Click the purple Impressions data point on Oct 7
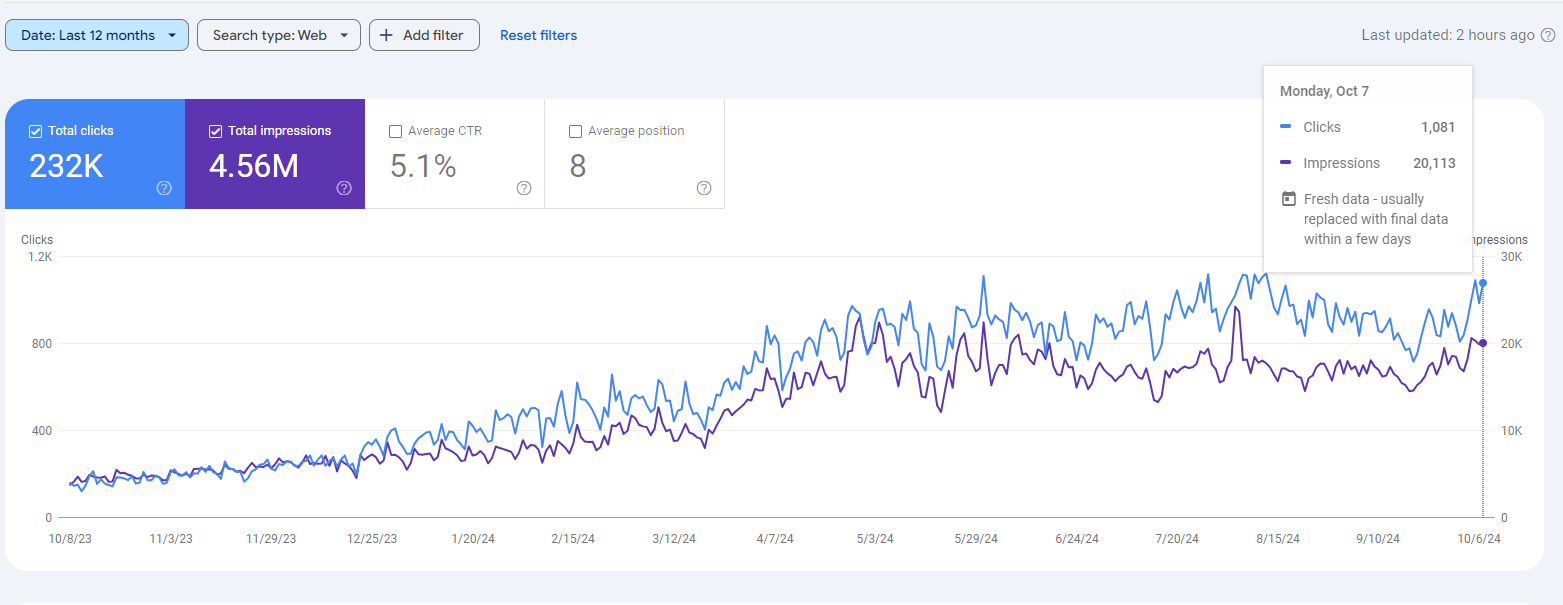1563x605 pixels. click(1482, 343)
